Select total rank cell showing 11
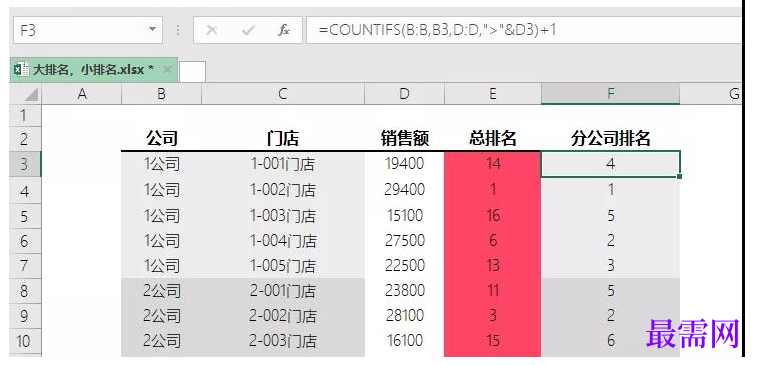The height and width of the screenshot is (365, 758). (493, 291)
